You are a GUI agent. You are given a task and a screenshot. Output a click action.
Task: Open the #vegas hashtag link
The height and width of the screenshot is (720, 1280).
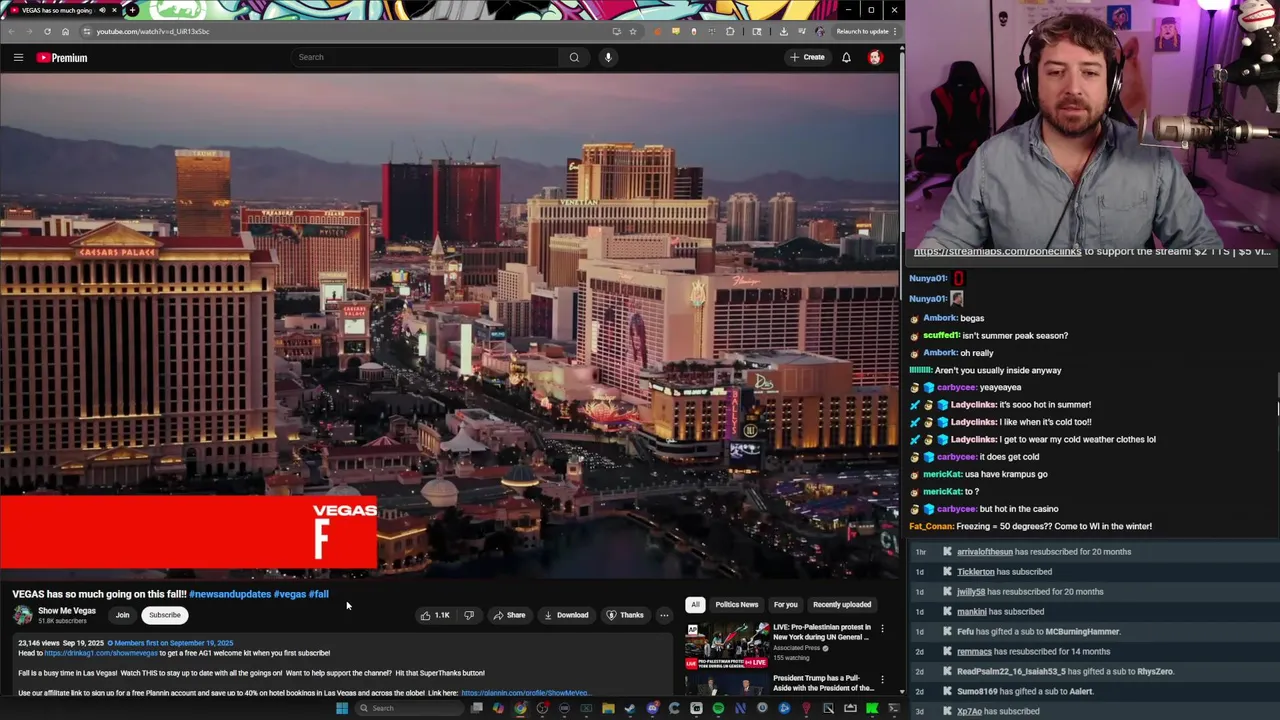[290, 594]
